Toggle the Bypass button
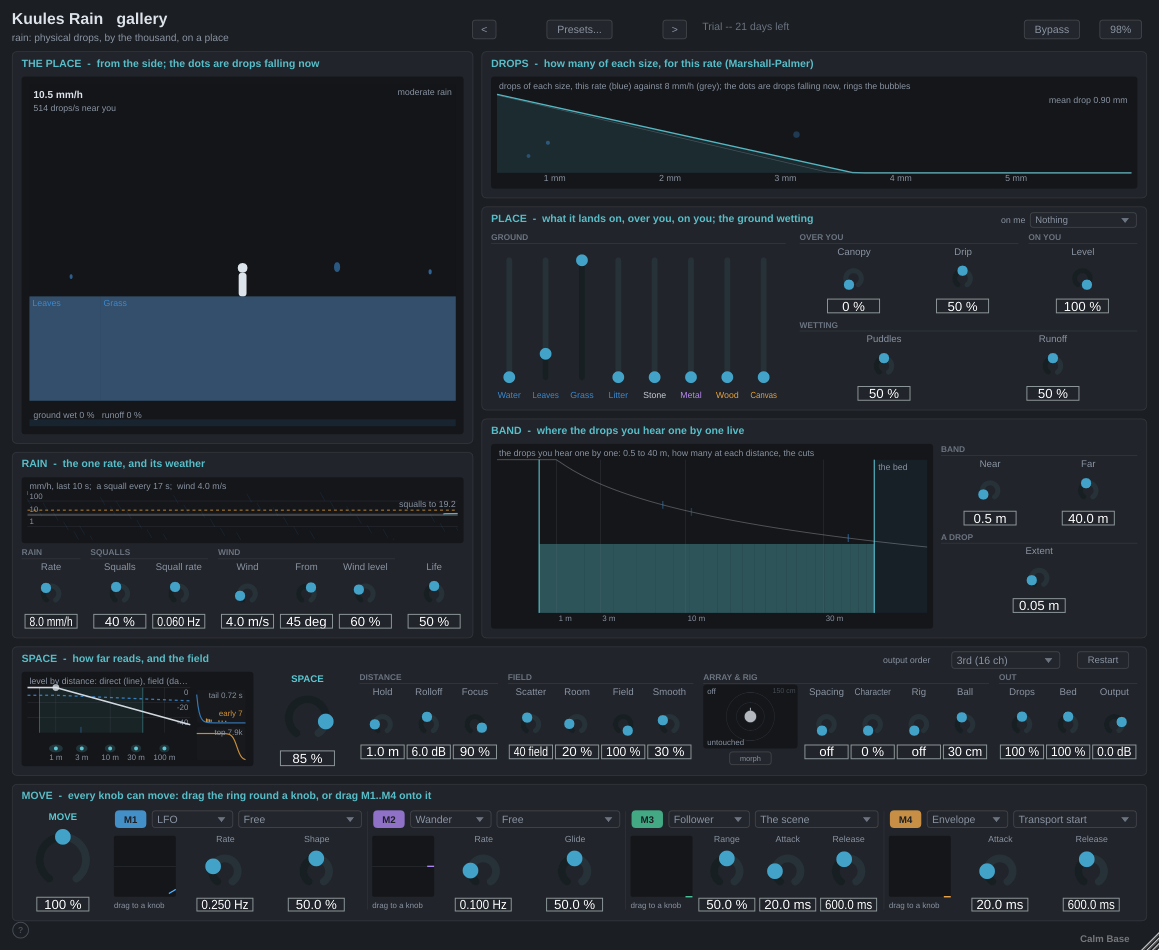The height and width of the screenshot is (950, 1159). tap(1051, 30)
